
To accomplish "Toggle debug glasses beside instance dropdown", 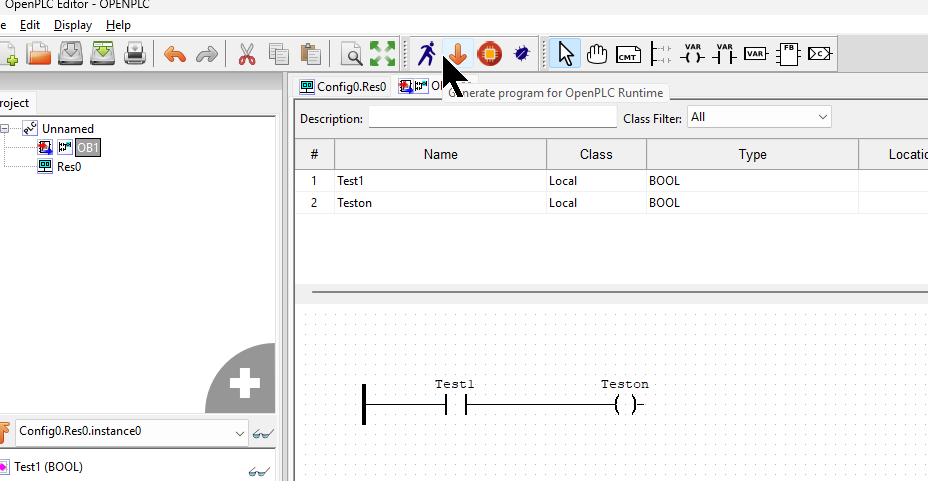I will [263, 433].
